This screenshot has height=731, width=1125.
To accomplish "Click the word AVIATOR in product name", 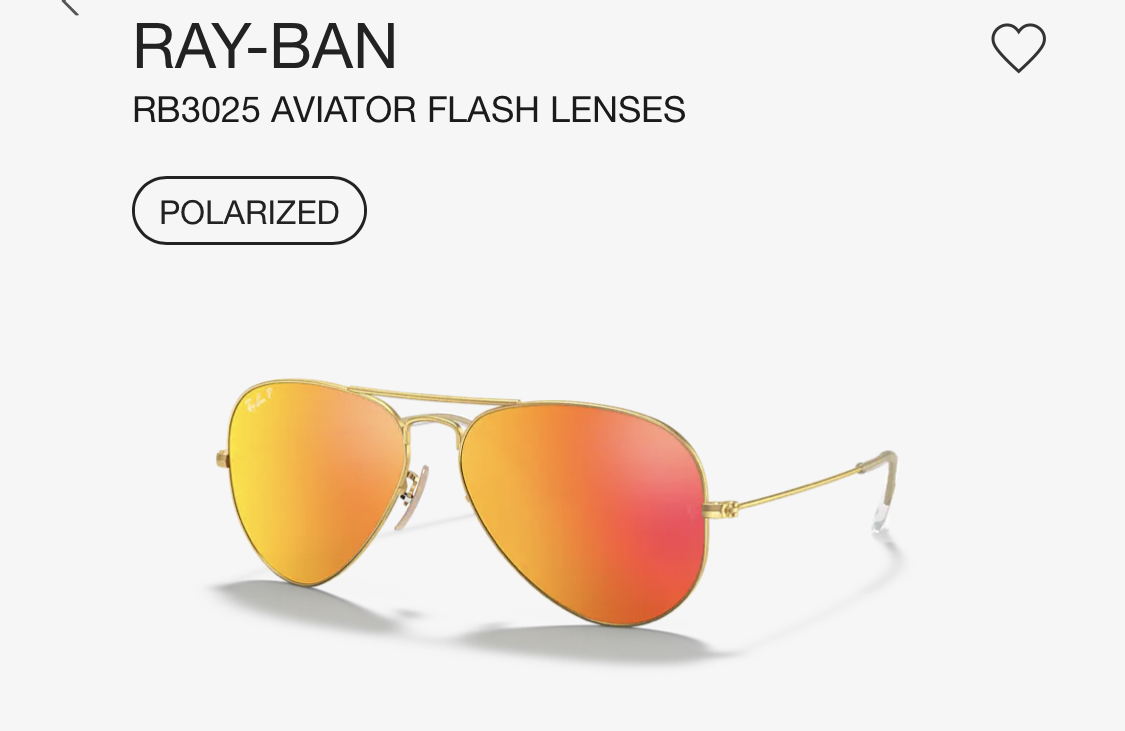I will (344, 110).
